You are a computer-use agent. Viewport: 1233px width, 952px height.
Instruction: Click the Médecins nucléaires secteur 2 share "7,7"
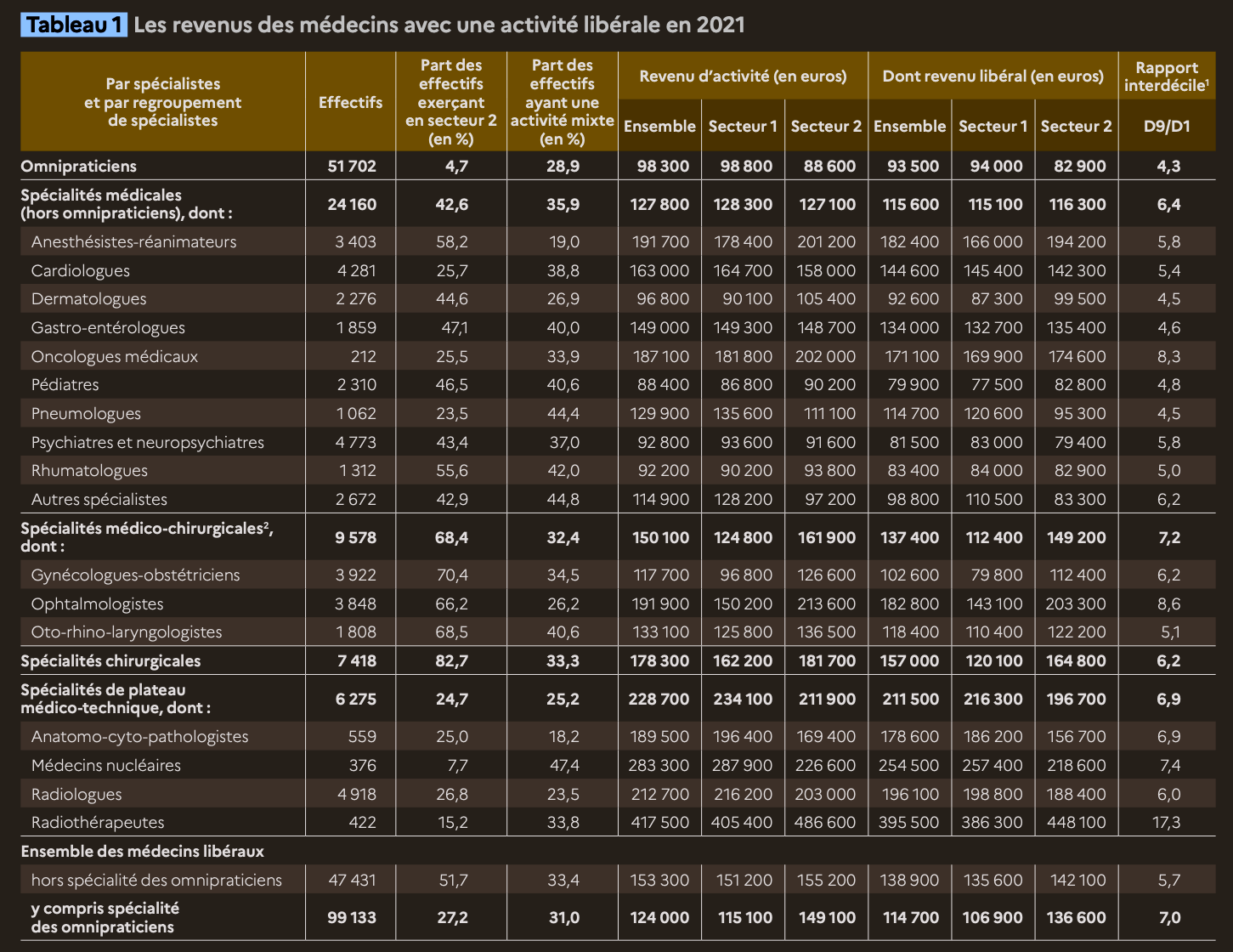coord(458,765)
